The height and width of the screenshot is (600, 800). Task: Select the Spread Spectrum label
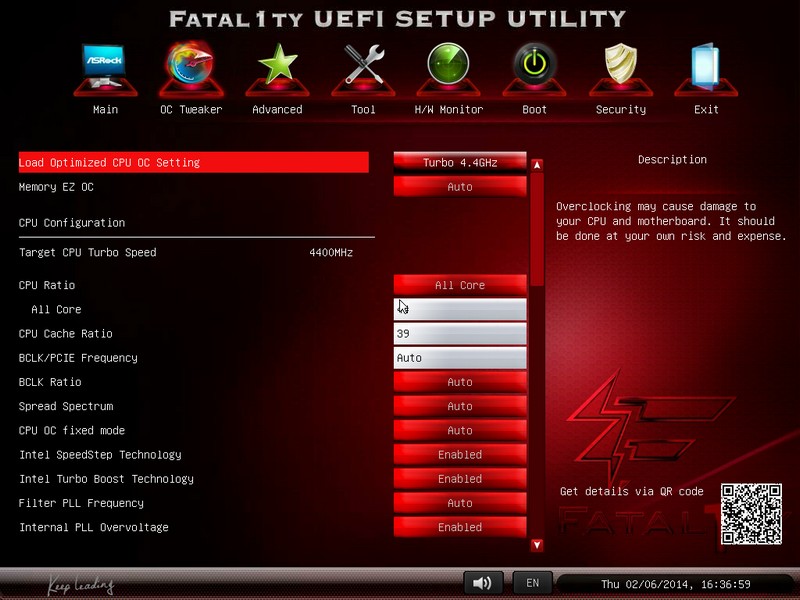(66, 406)
